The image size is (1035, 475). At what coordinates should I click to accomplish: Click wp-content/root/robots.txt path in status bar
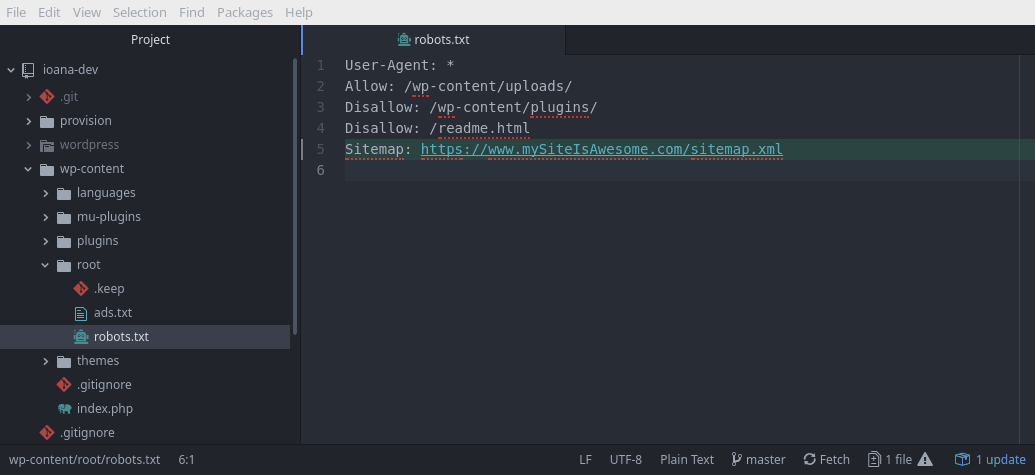click(84, 459)
